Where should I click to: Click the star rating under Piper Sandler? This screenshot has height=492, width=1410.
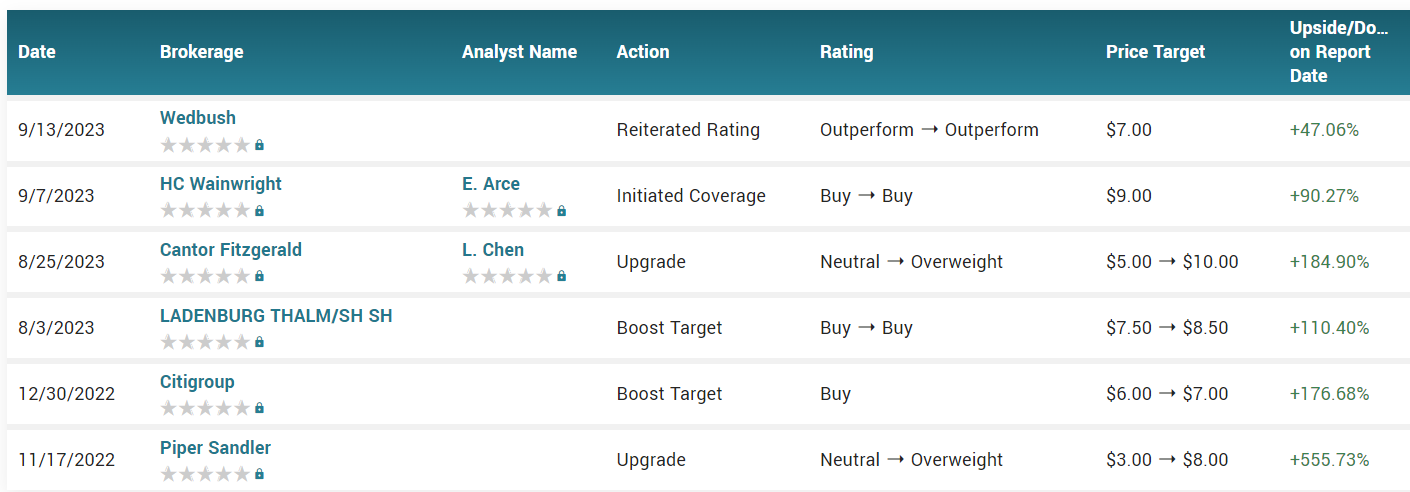click(x=205, y=475)
